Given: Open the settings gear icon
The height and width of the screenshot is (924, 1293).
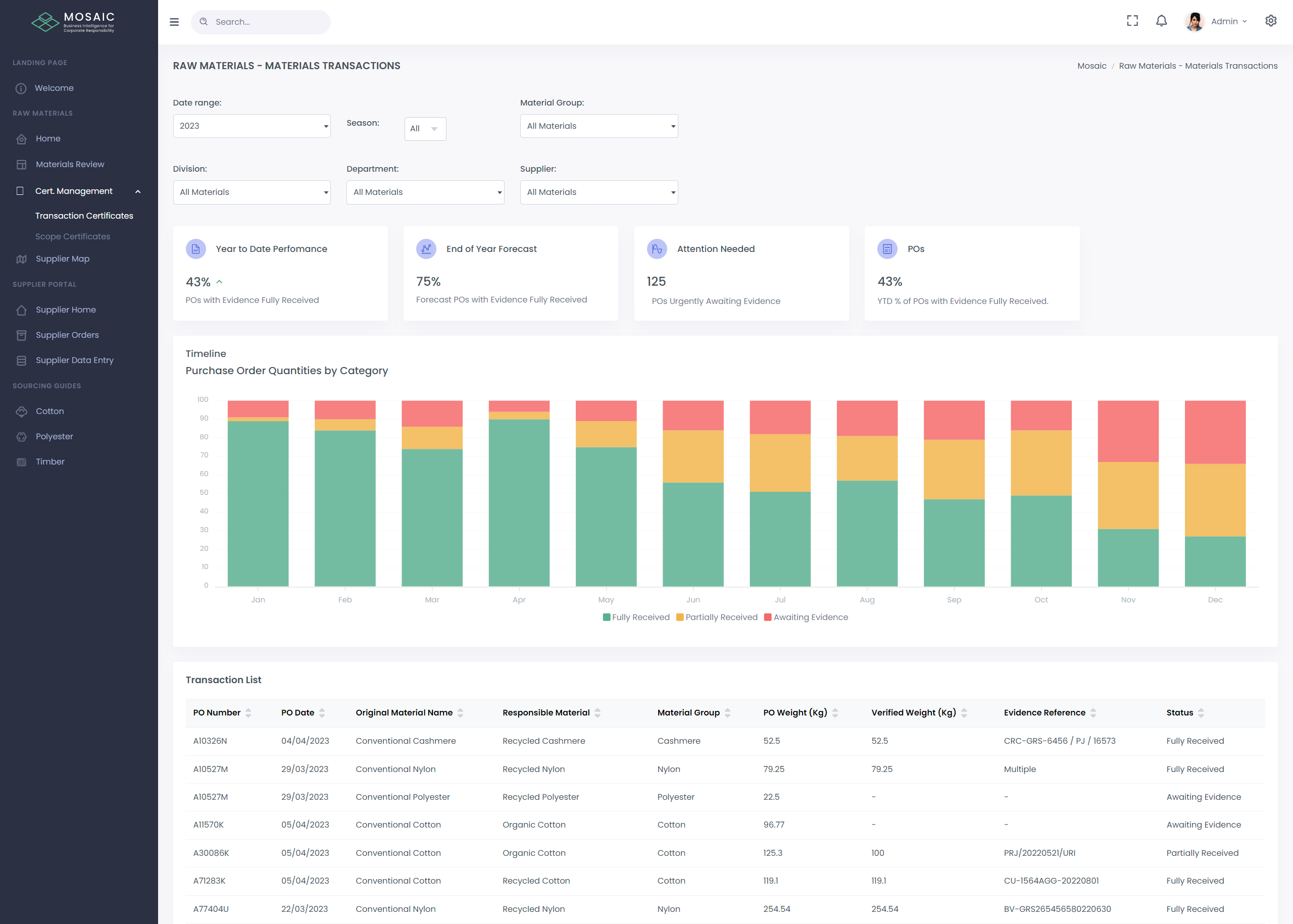Looking at the screenshot, I should point(1270,21).
